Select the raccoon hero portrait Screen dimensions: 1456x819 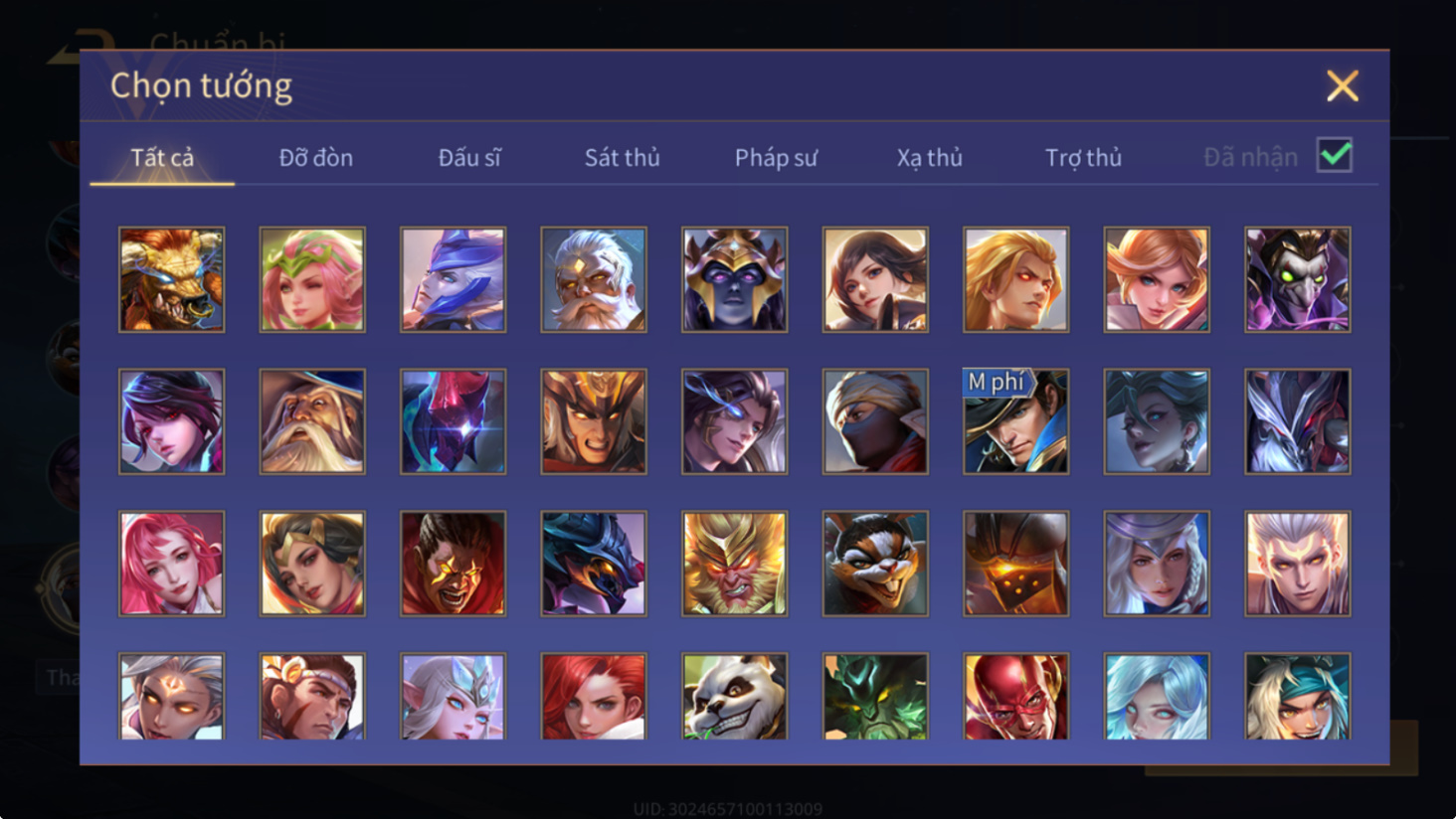(x=875, y=564)
